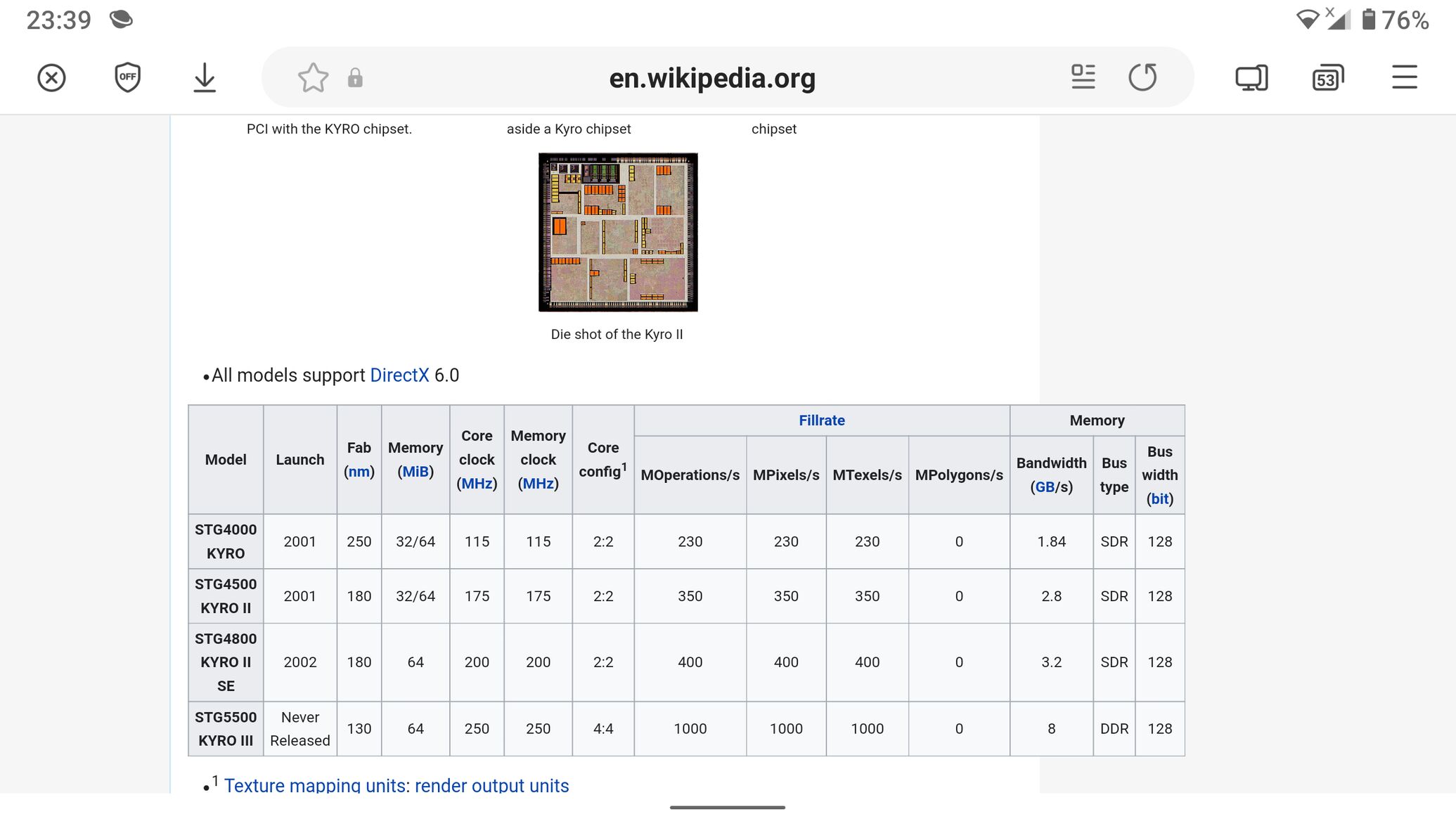Open the render output units footnote link
1456x819 pixels.
point(492,785)
